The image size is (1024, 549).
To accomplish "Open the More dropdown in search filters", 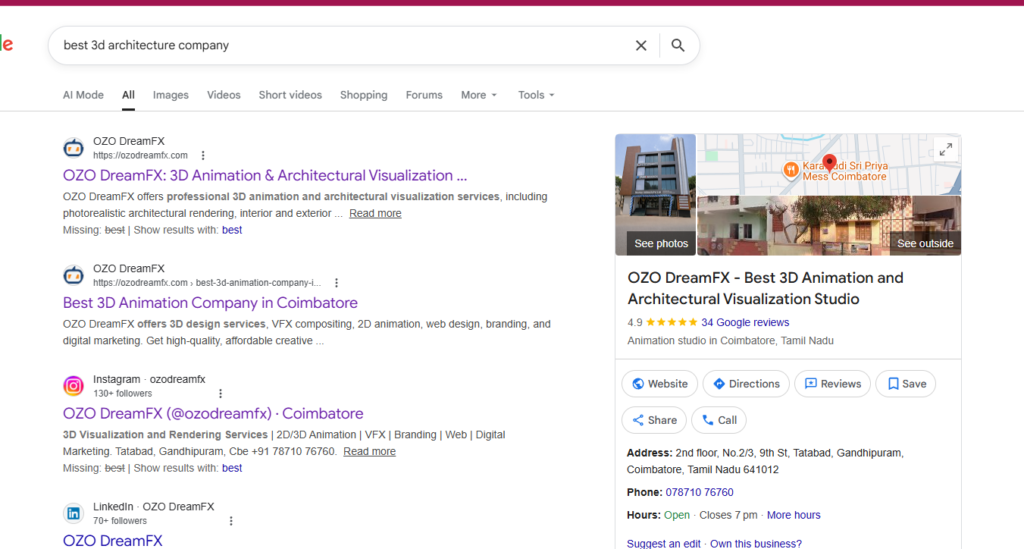I will click(479, 95).
